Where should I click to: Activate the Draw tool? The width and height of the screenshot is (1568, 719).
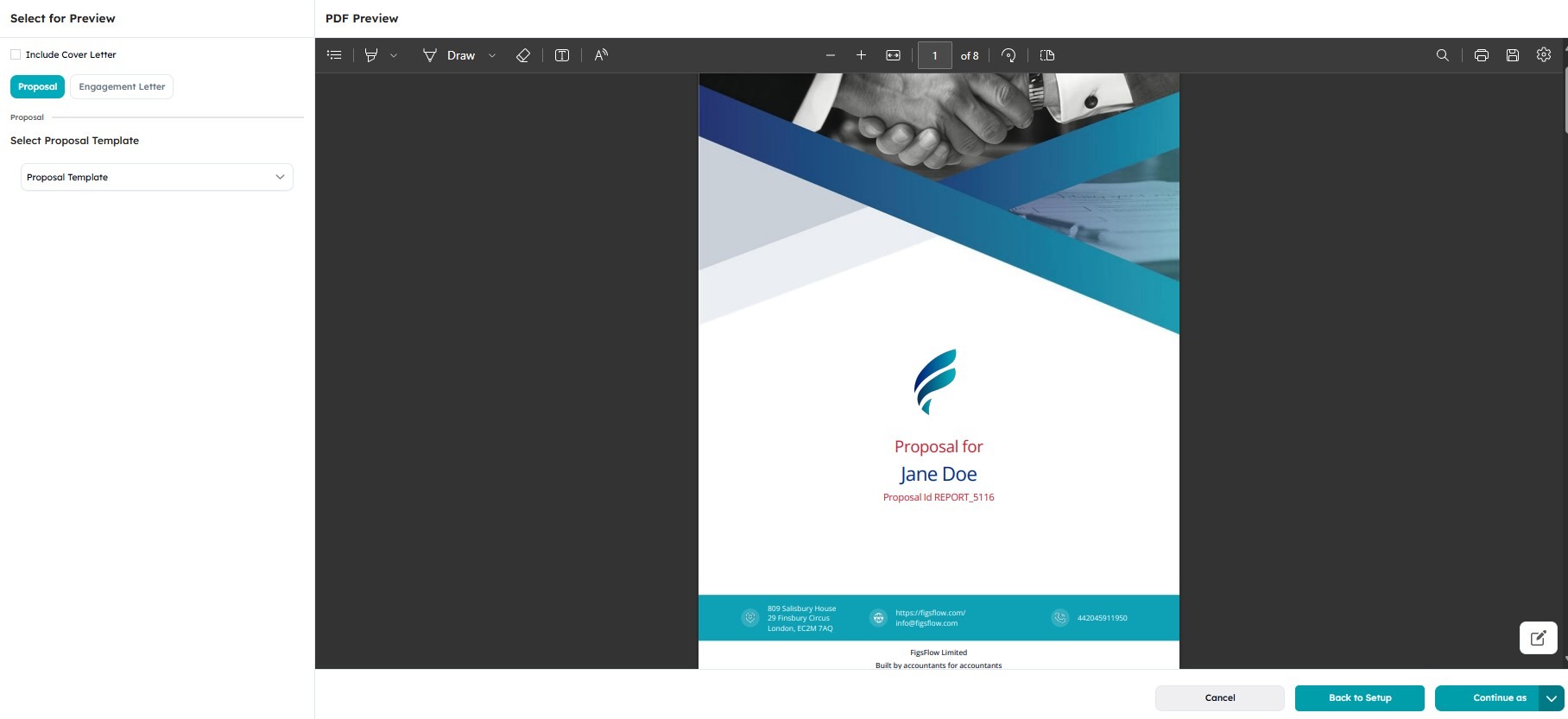449,55
